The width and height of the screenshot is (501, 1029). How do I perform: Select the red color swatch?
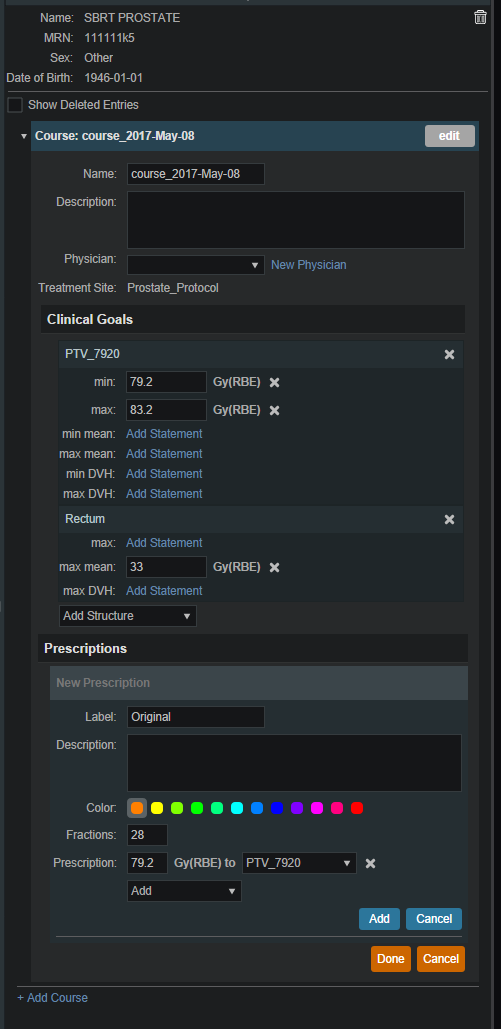(x=357, y=808)
